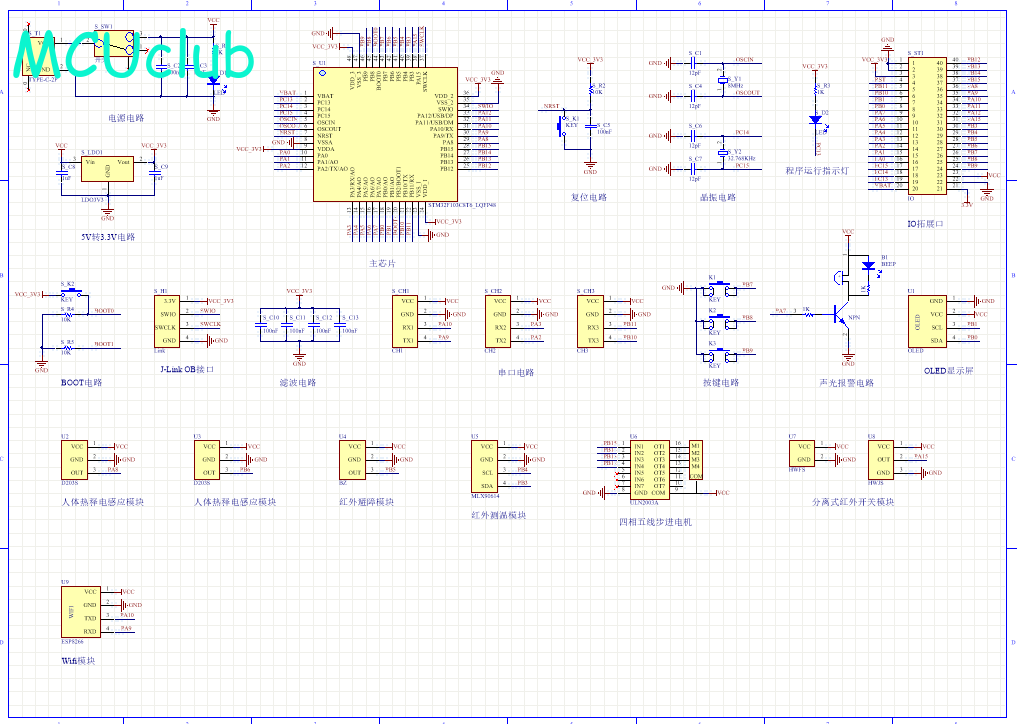1017x724 pixels.
Task: Click the 分离式红外开关模块 caption
Action: (853, 501)
